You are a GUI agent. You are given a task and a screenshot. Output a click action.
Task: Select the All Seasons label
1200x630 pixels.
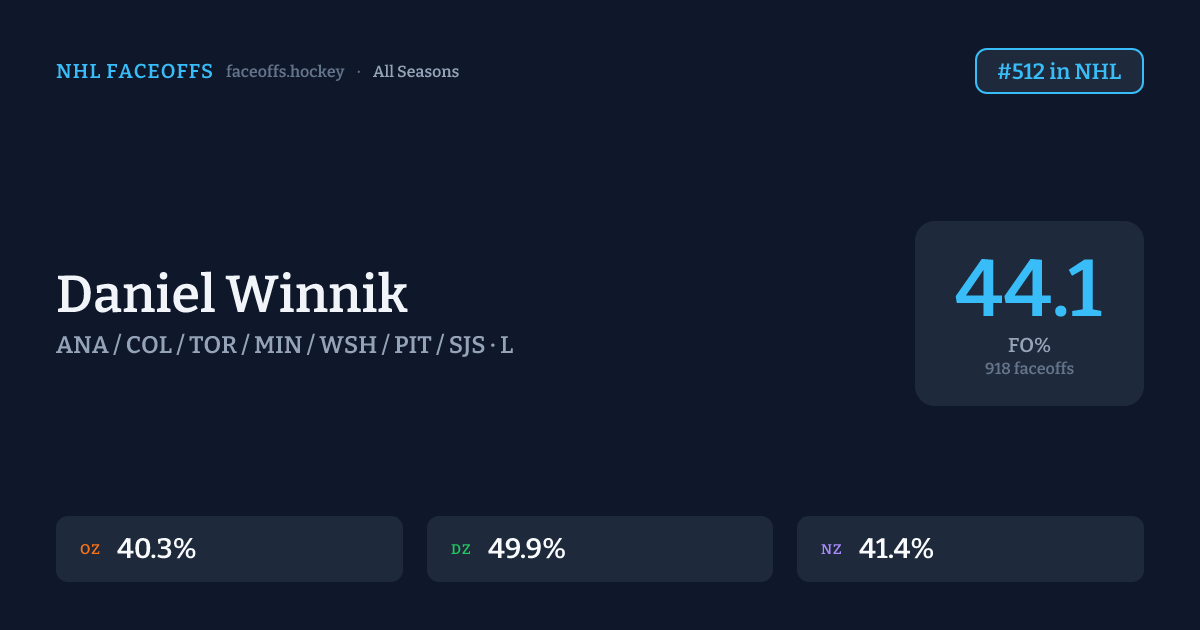pos(416,72)
